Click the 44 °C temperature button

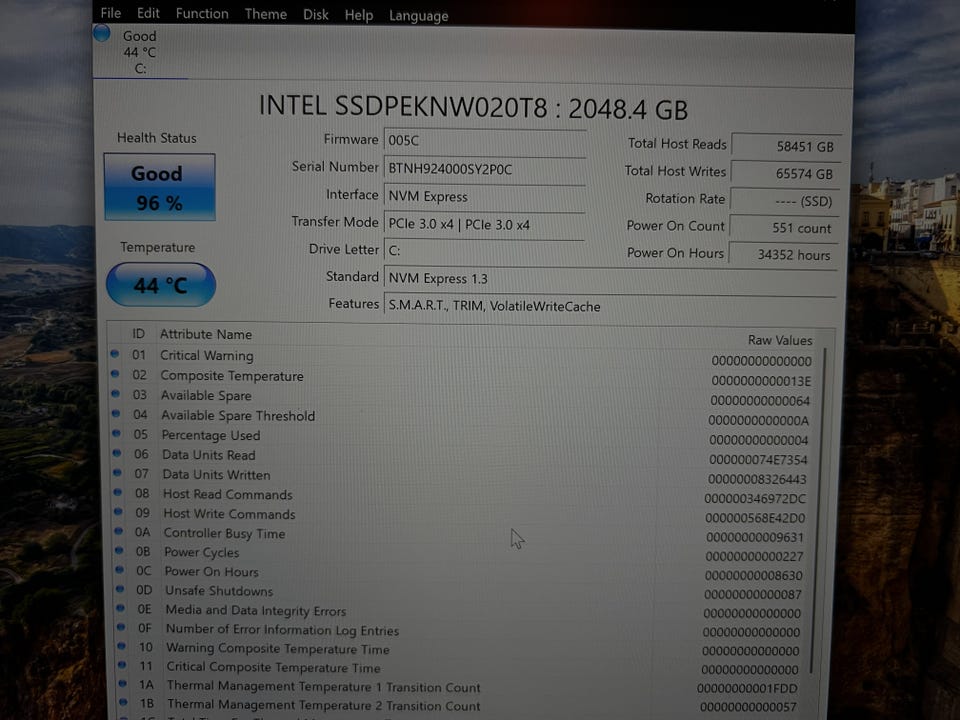click(160, 285)
